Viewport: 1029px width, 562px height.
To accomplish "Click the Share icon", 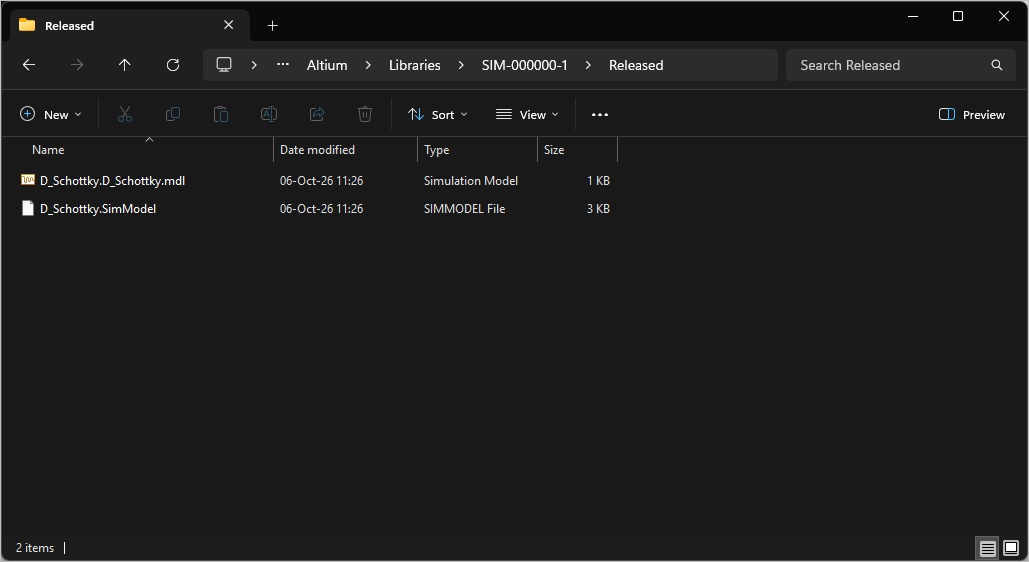I will (x=317, y=114).
